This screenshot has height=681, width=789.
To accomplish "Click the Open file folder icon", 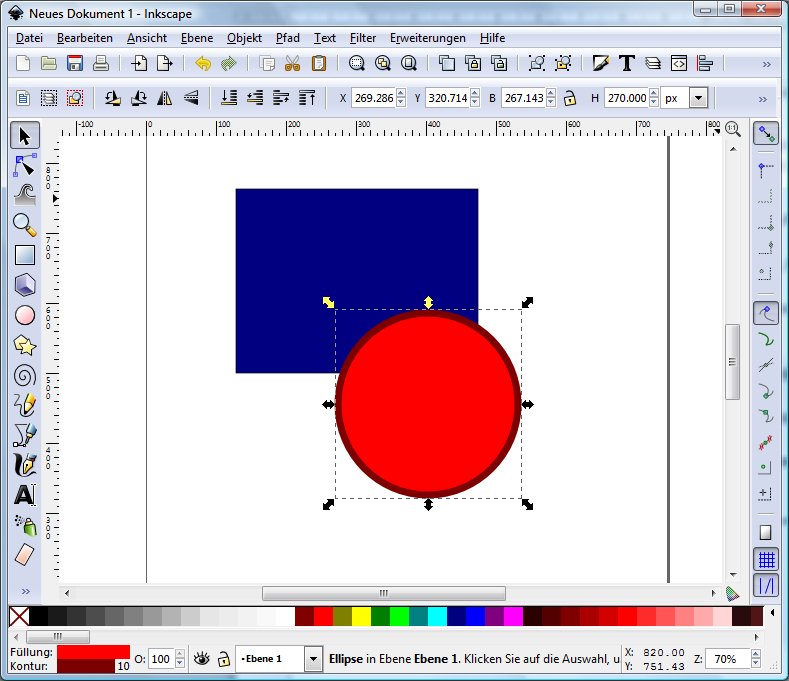I will pyautogui.click(x=49, y=63).
